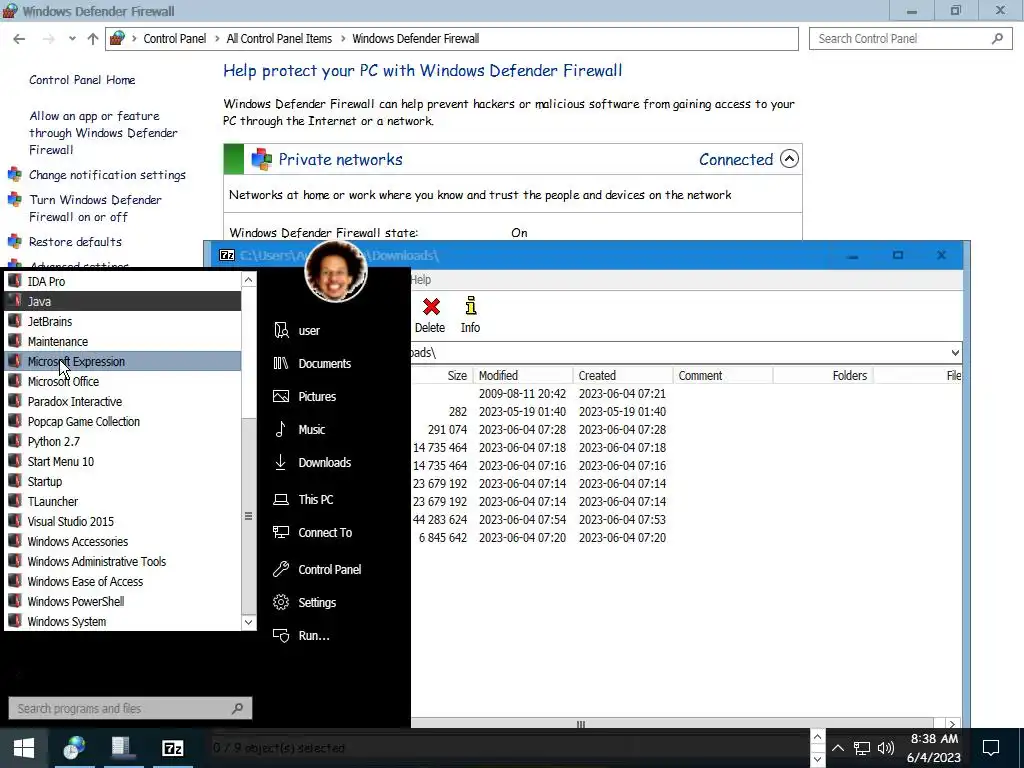
Task: Open the recent locations dropdown arrow
Action: tap(72, 39)
